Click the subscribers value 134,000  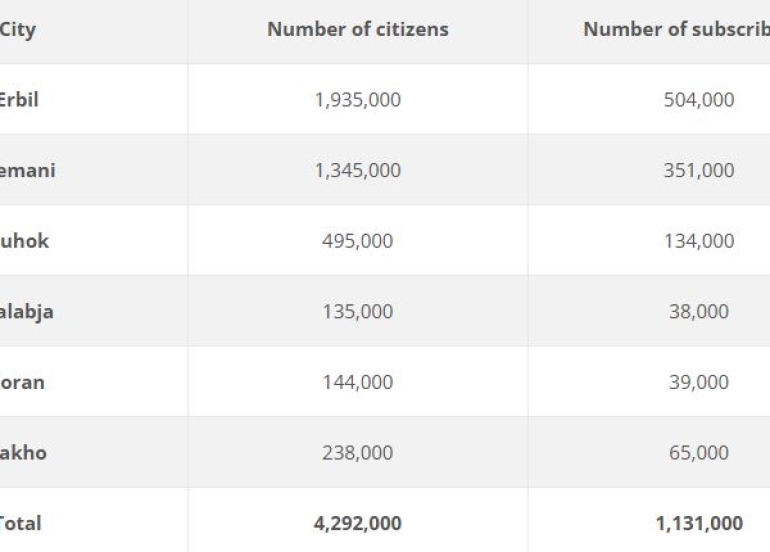tap(698, 241)
